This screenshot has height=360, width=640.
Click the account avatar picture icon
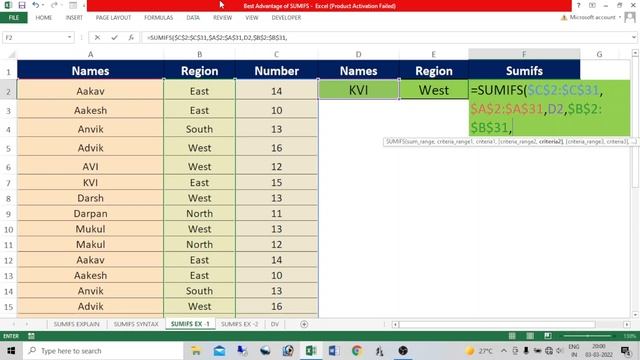630,17
